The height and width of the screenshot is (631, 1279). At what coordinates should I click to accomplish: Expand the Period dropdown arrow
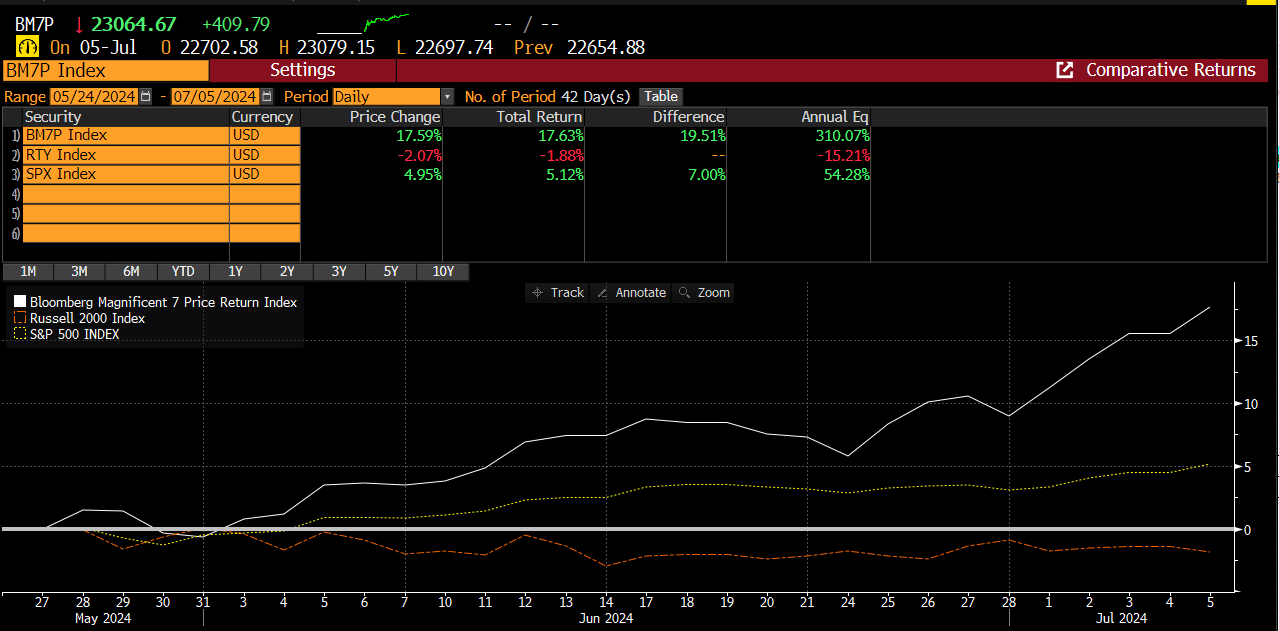tap(447, 97)
